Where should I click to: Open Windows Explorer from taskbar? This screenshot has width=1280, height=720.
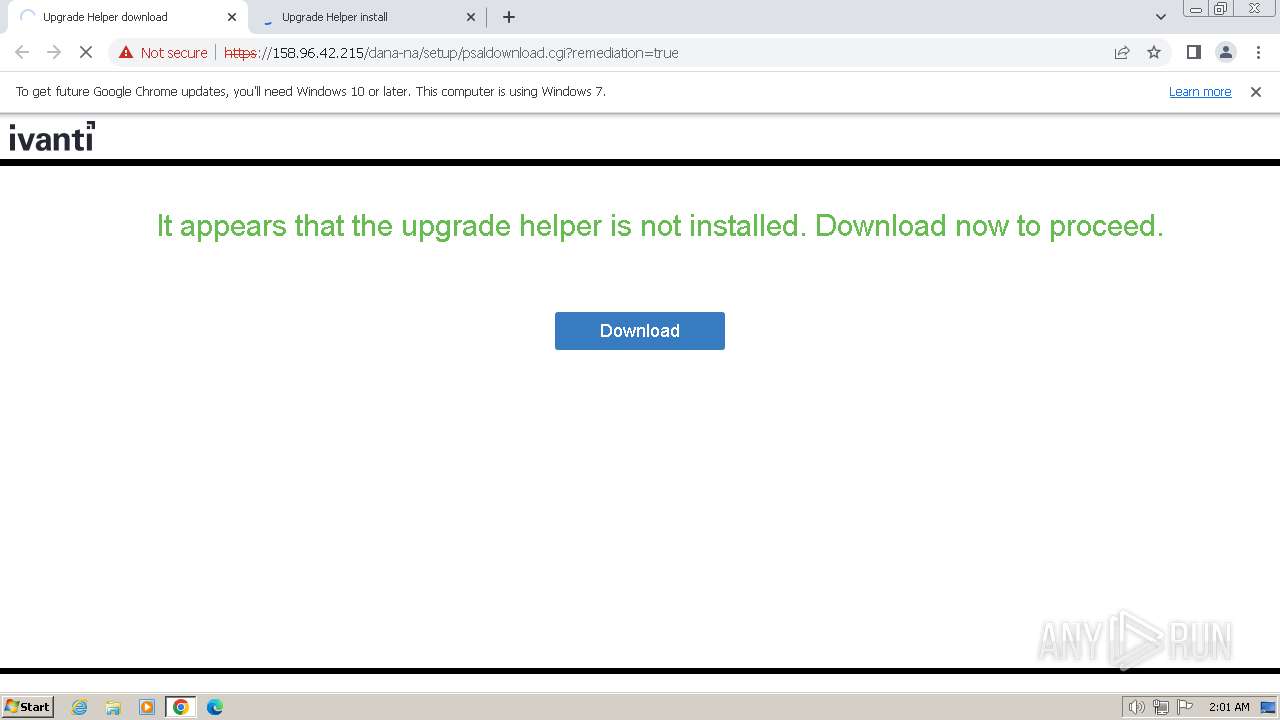click(x=113, y=707)
